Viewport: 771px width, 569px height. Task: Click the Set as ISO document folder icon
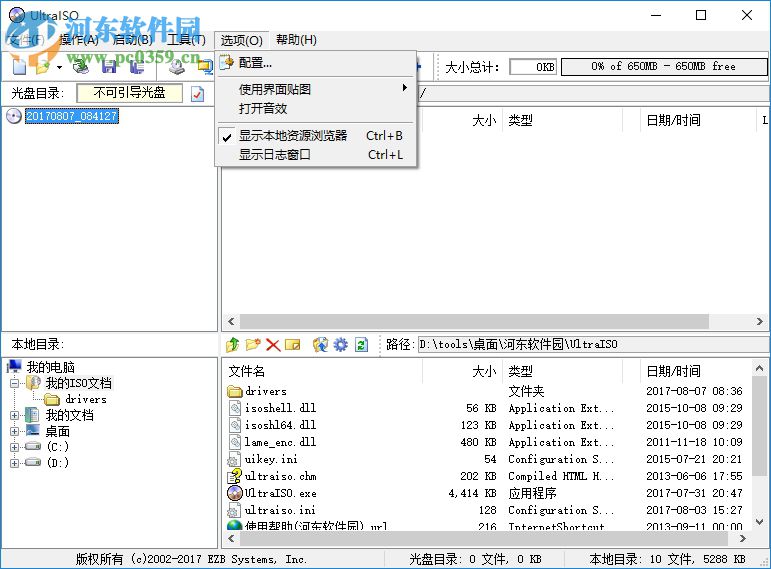pos(320,344)
